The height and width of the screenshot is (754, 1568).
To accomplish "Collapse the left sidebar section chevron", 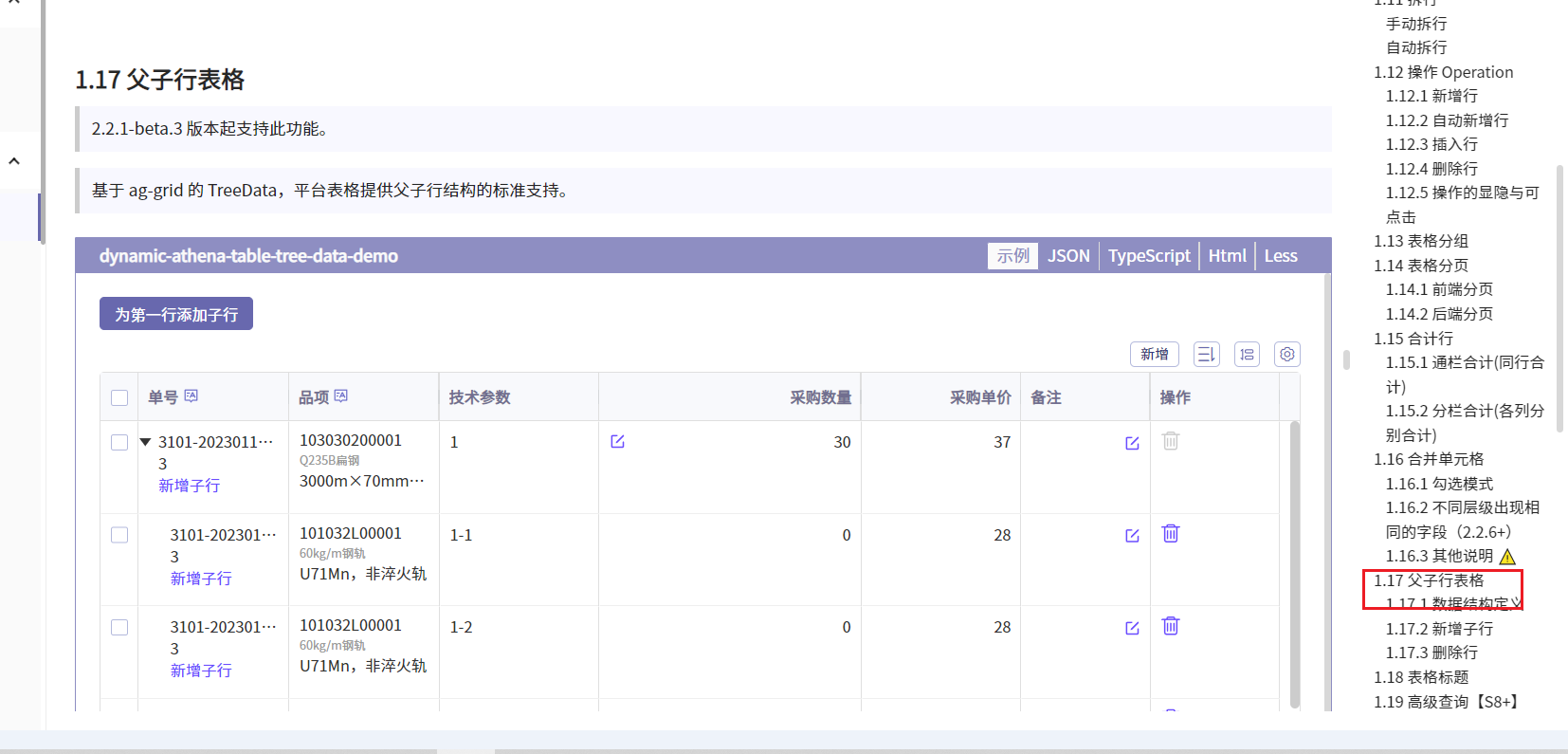I will point(14,161).
